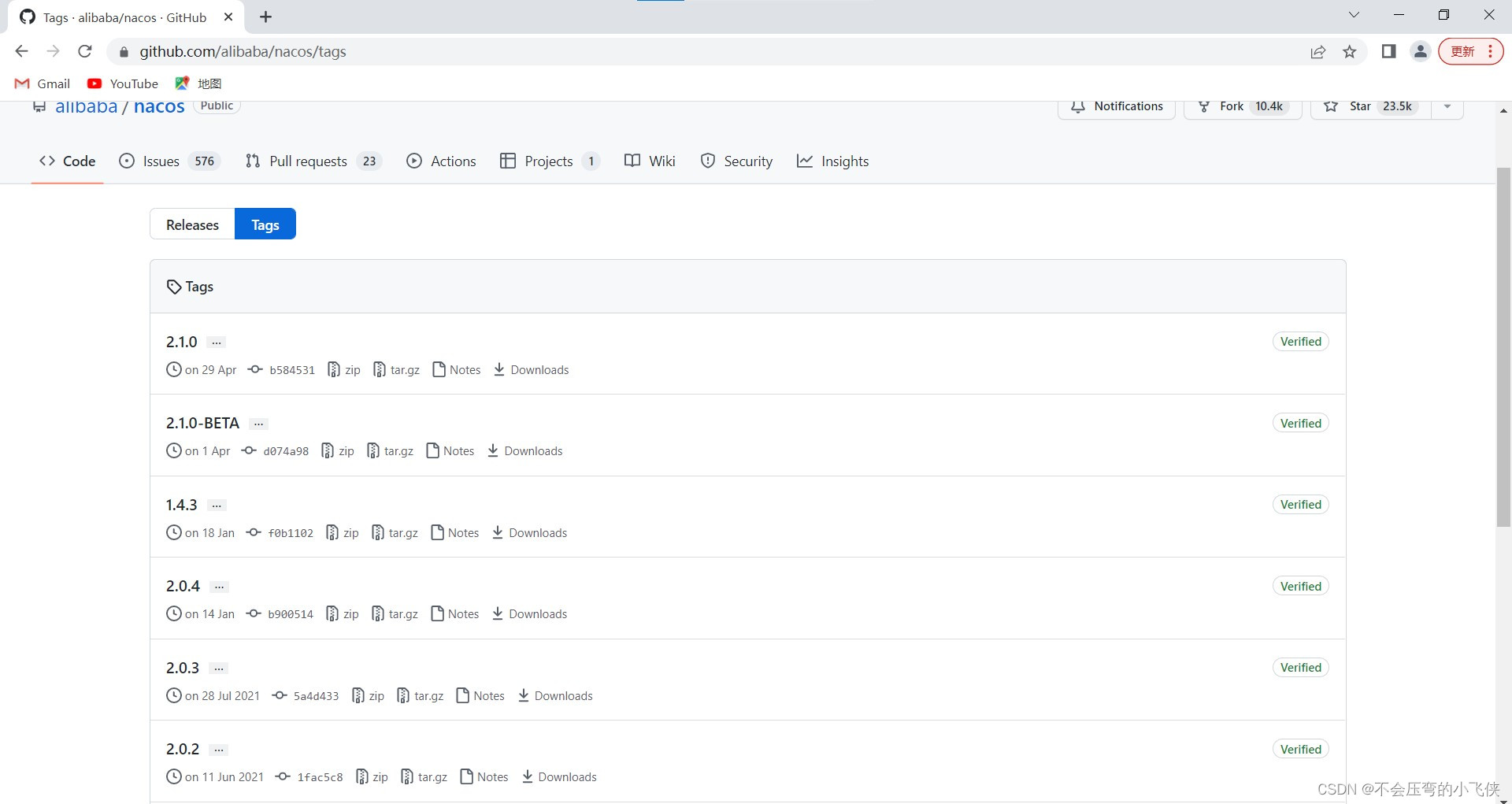Screen dimensions: 1512x804
Task: Open commit b900514
Action: pos(280,614)
